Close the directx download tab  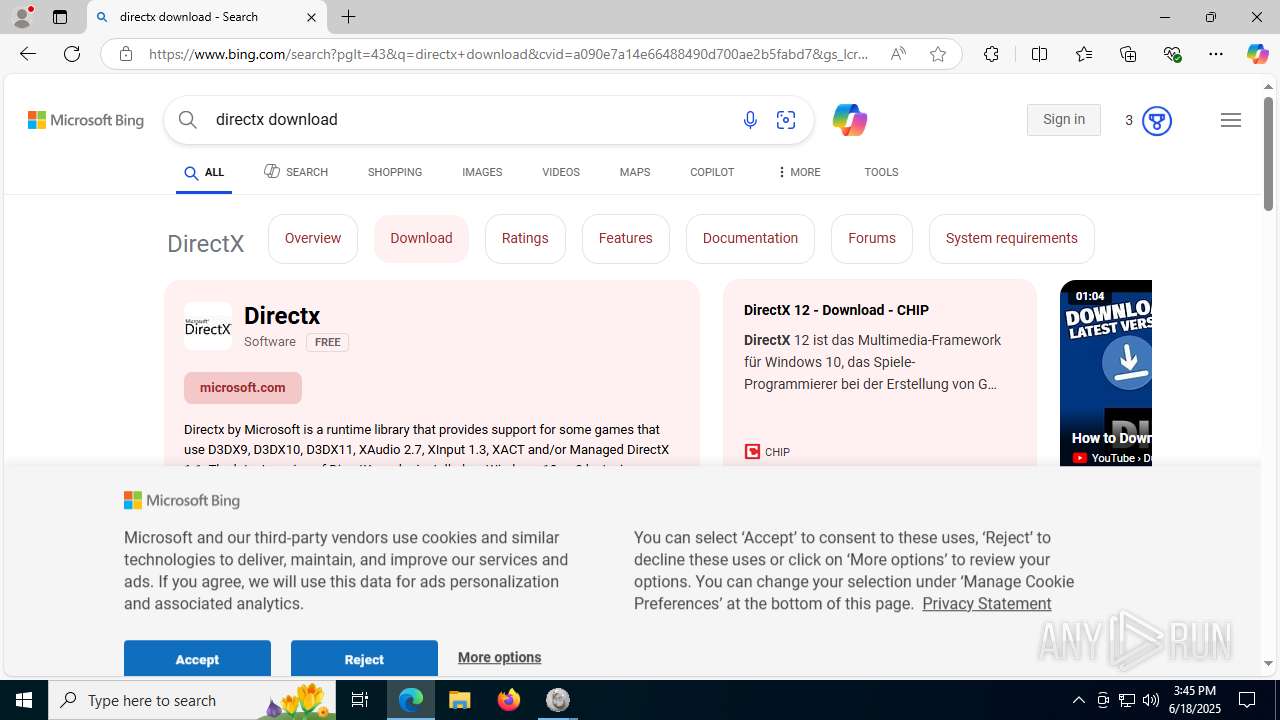311,17
